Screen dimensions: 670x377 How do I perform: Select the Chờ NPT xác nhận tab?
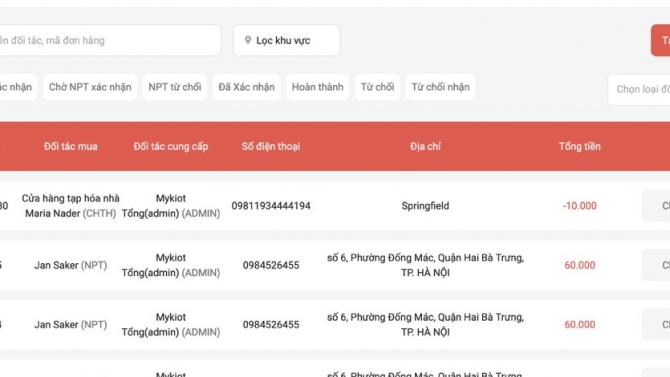90,87
